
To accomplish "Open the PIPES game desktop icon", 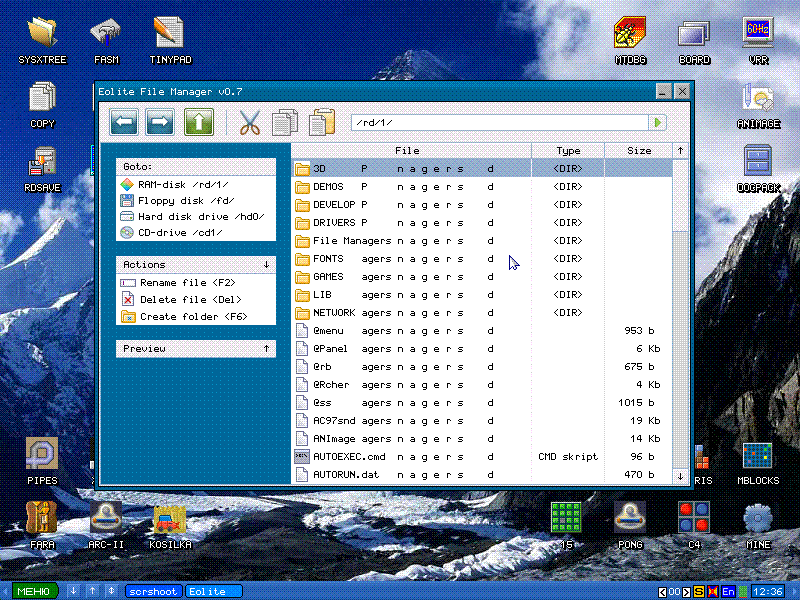I will (42, 460).
